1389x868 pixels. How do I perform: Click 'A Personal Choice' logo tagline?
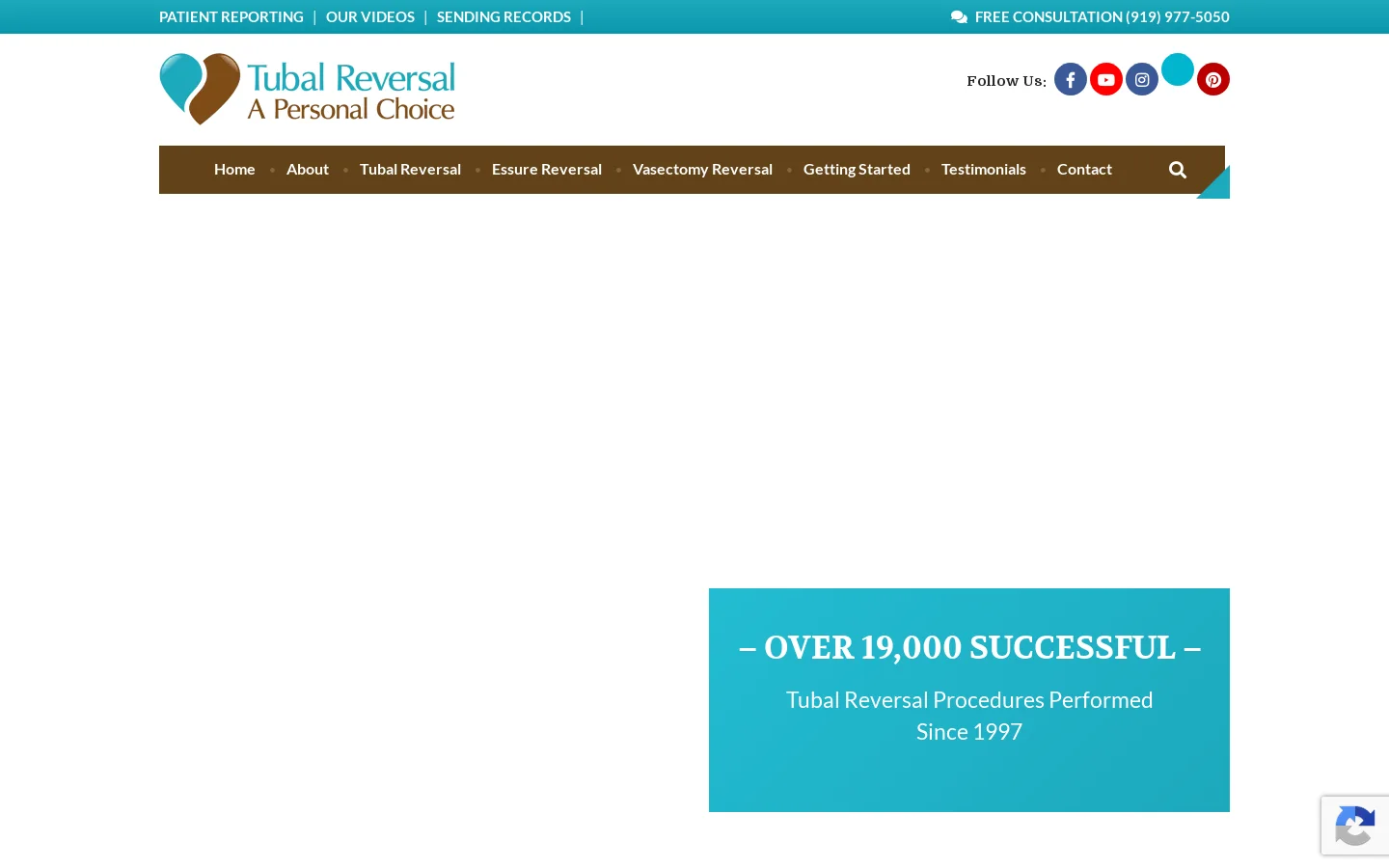pos(351,109)
